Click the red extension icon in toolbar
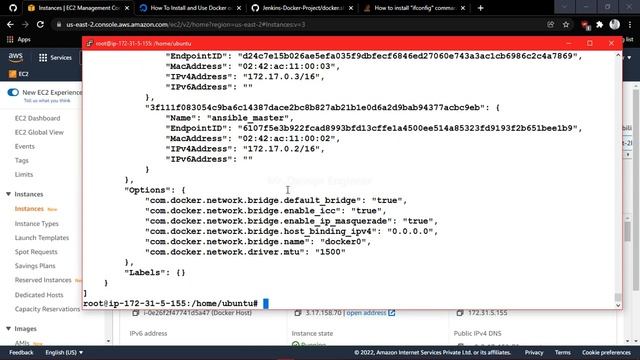The height and width of the screenshot is (360, 640). 585,25
